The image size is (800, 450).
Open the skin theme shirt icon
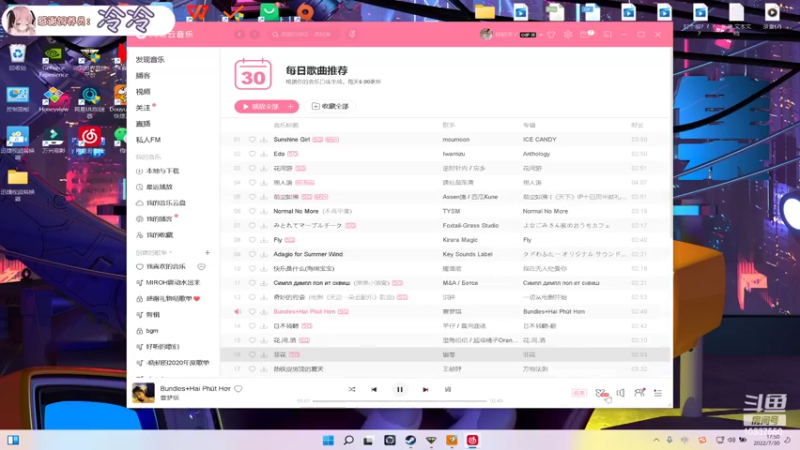pyautogui.click(x=551, y=35)
